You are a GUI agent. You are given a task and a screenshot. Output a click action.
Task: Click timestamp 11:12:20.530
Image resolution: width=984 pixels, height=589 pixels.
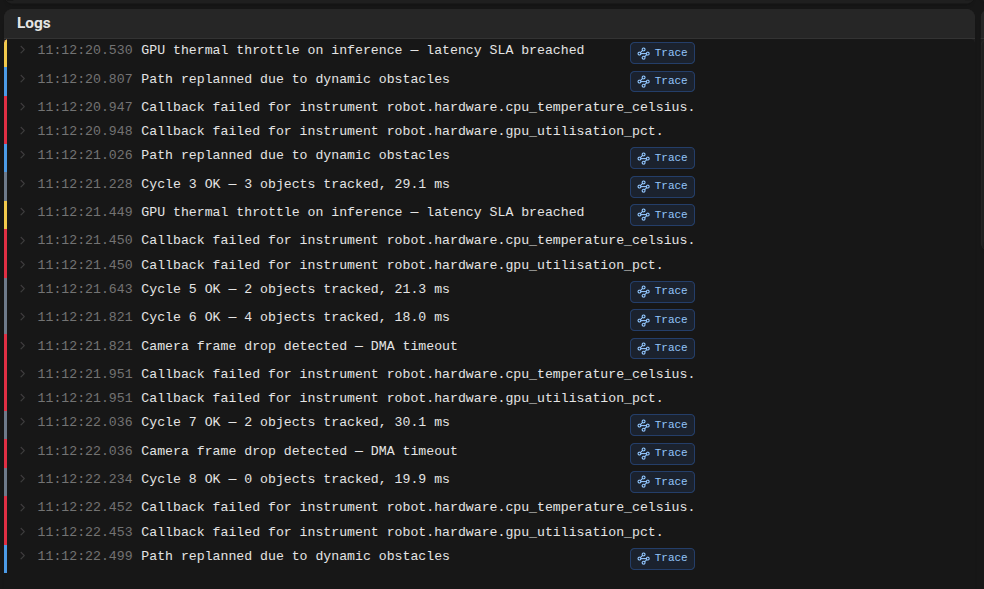tap(85, 50)
